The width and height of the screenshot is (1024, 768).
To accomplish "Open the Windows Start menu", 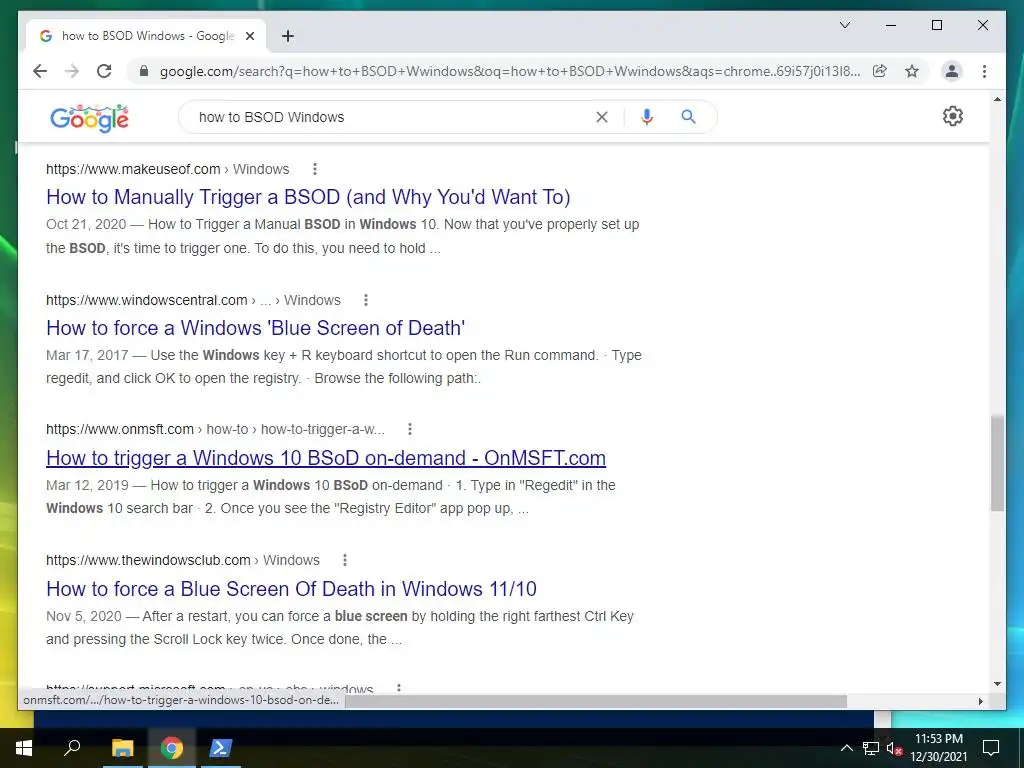I will [24, 748].
